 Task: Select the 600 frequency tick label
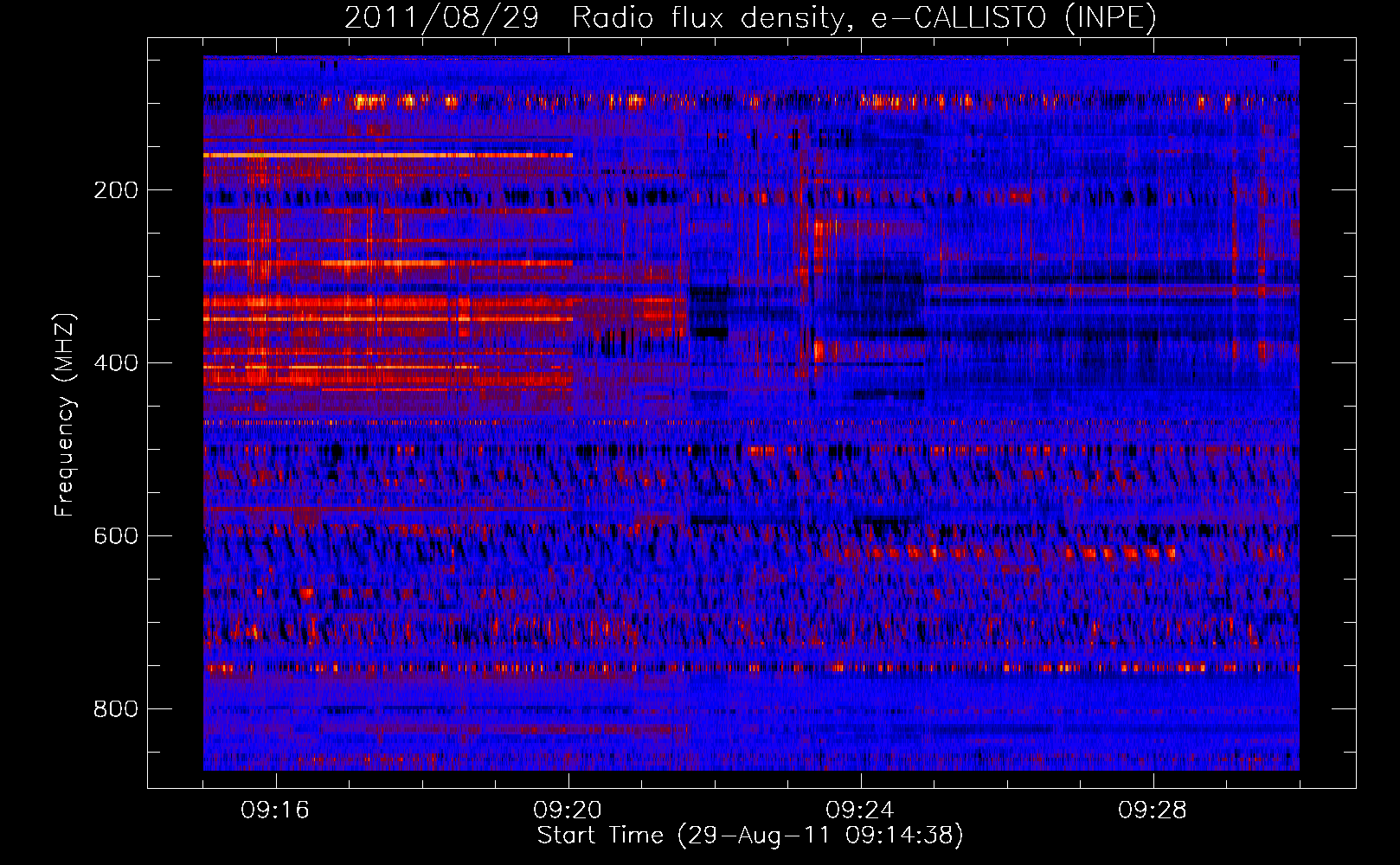[116, 535]
